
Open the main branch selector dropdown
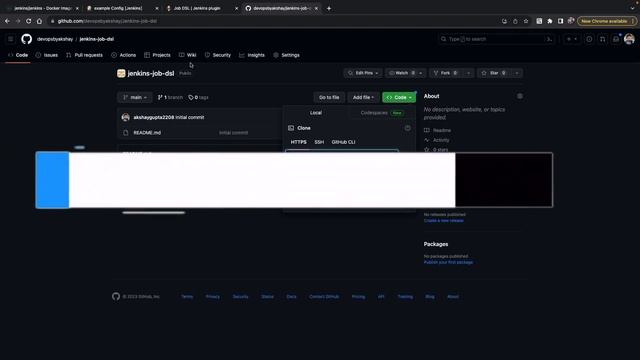(135, 98)
